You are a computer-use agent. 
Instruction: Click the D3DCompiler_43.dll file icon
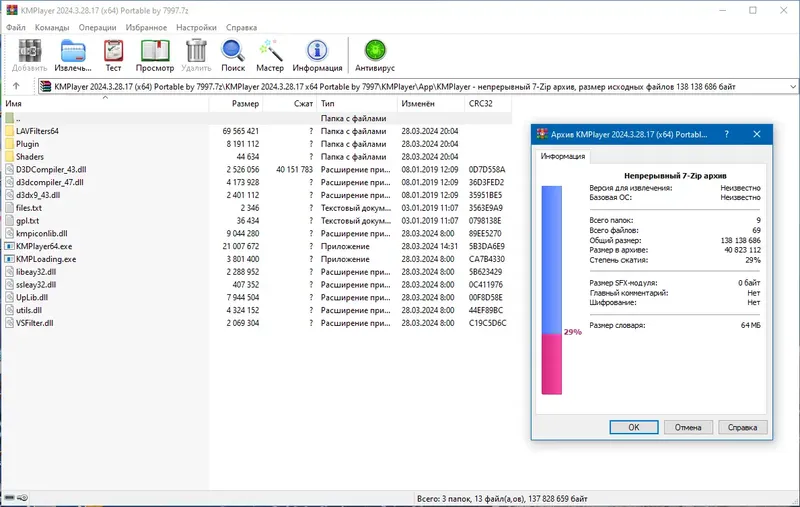pos(9,169)
